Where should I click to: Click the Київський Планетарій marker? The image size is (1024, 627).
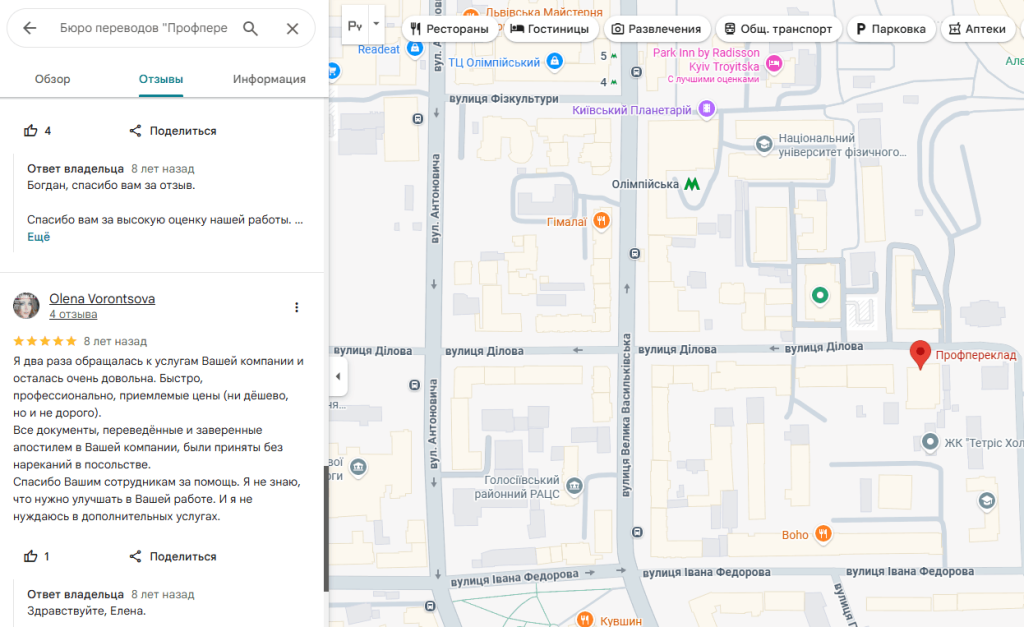click(x=707, y=108)
